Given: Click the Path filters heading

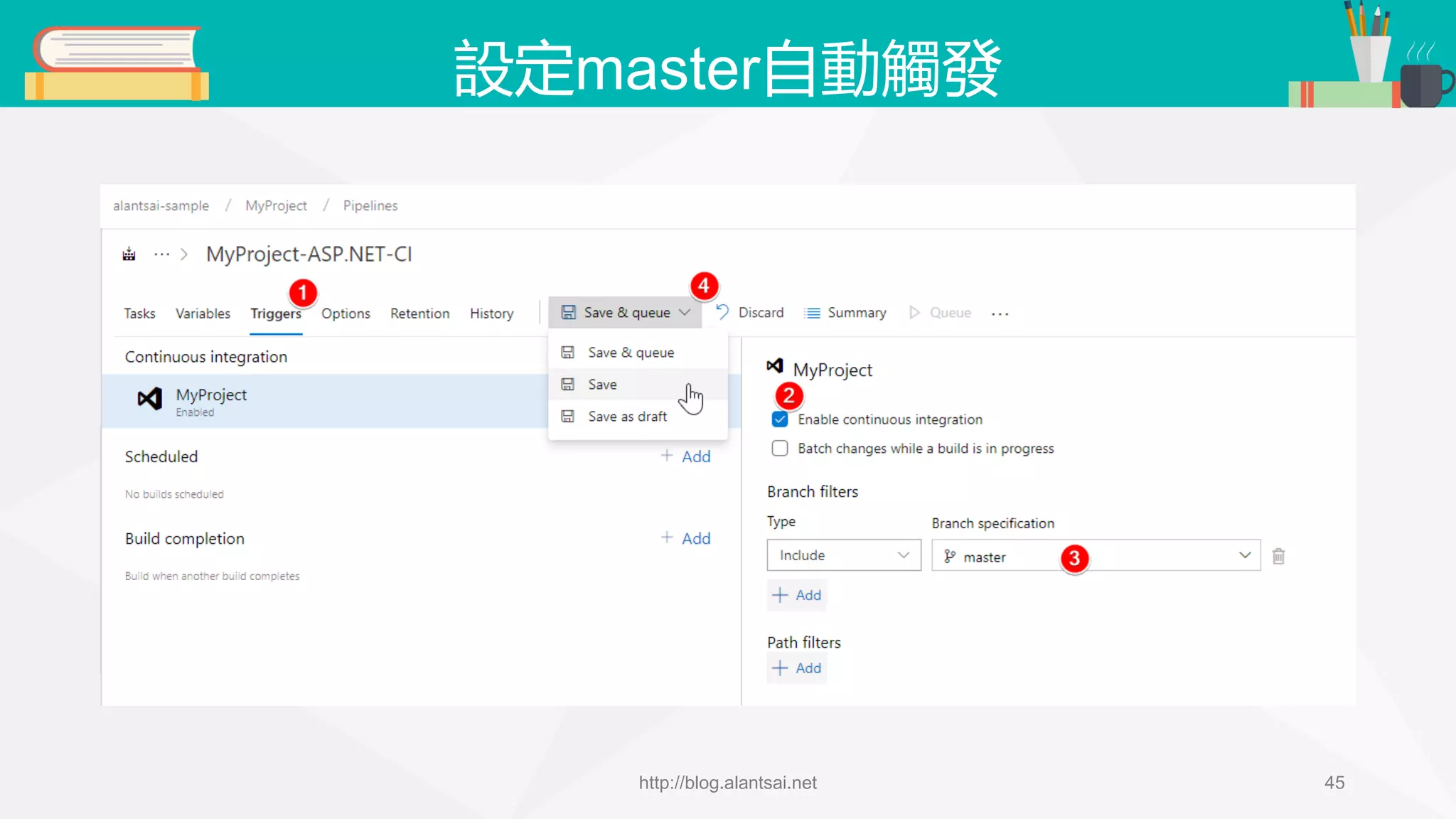Looking at the screenshot, I should [x=804, y=642].
